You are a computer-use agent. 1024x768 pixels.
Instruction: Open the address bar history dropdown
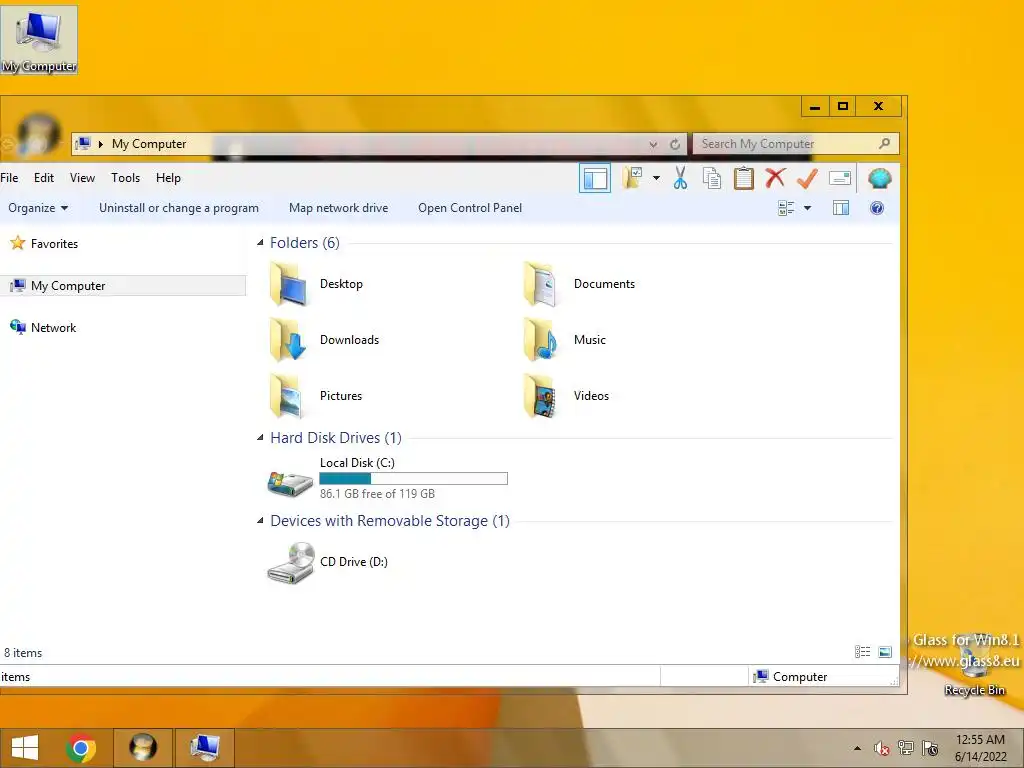pyautogui.click(x=653, y=144)
